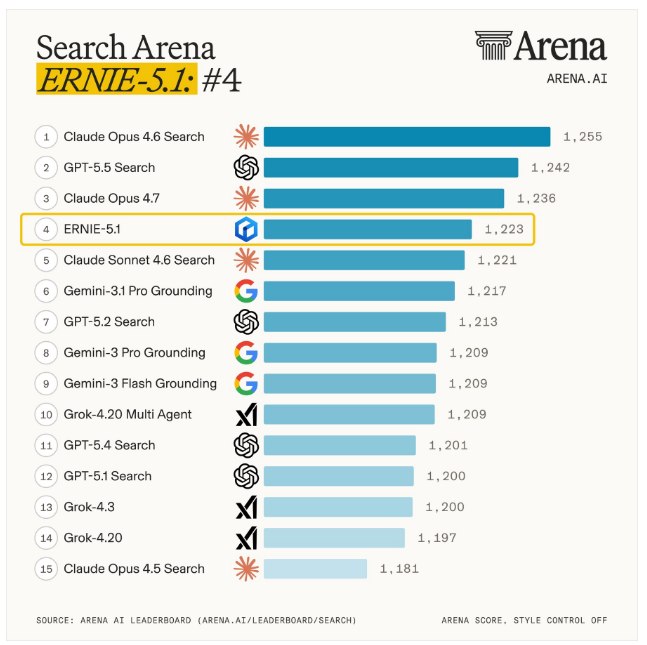Select rank circle number 1

pos(46,137)
